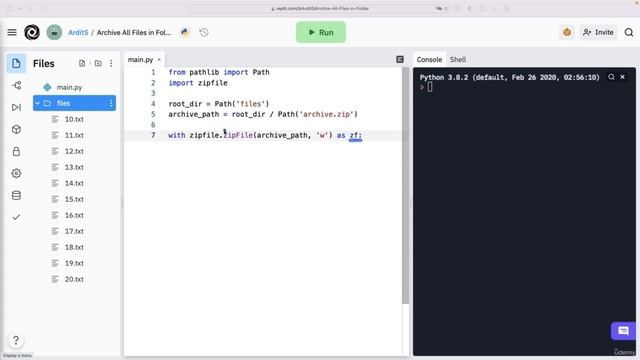Open file 20.txt

pos(74,279)
